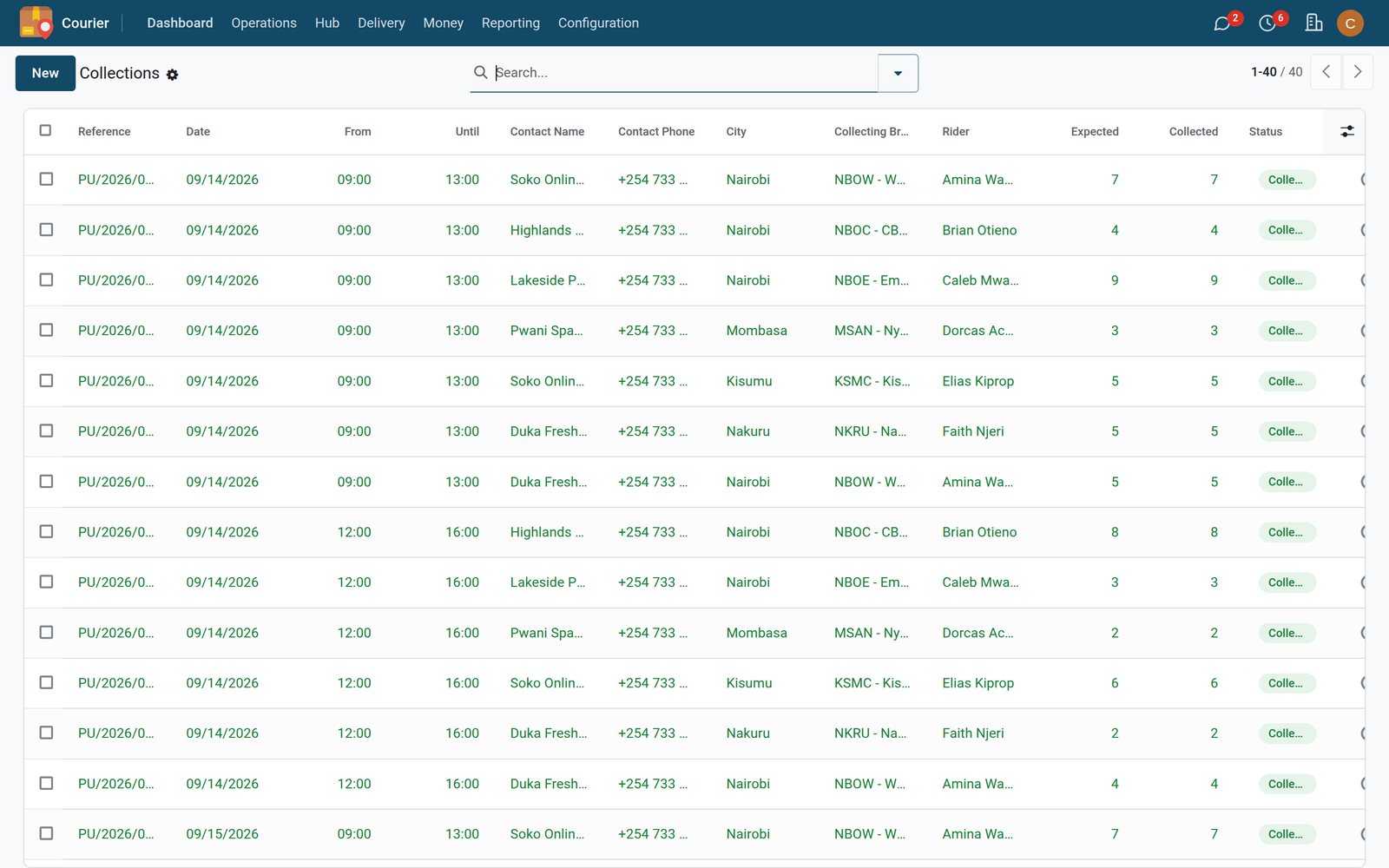Click status badge of Brian Otieno 12:00 row

tap(1287, 532)
